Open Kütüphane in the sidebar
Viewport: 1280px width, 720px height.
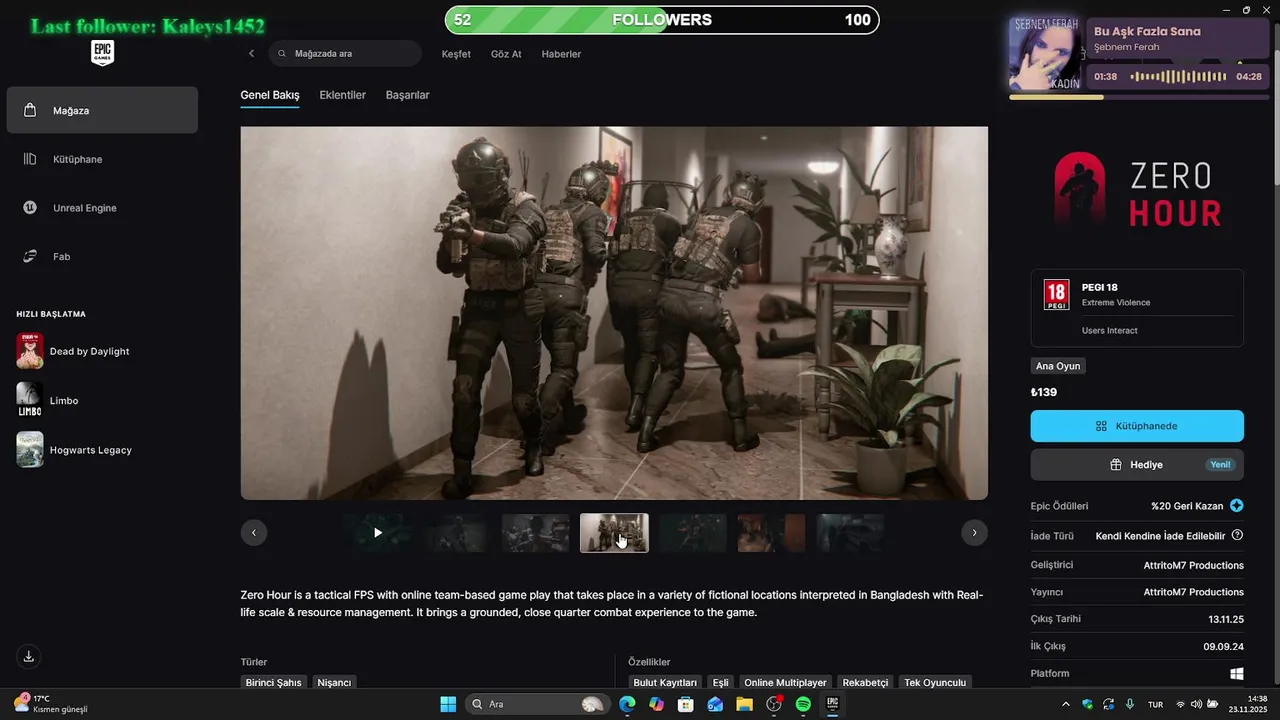pyautogui.click(x=102, y=159)
